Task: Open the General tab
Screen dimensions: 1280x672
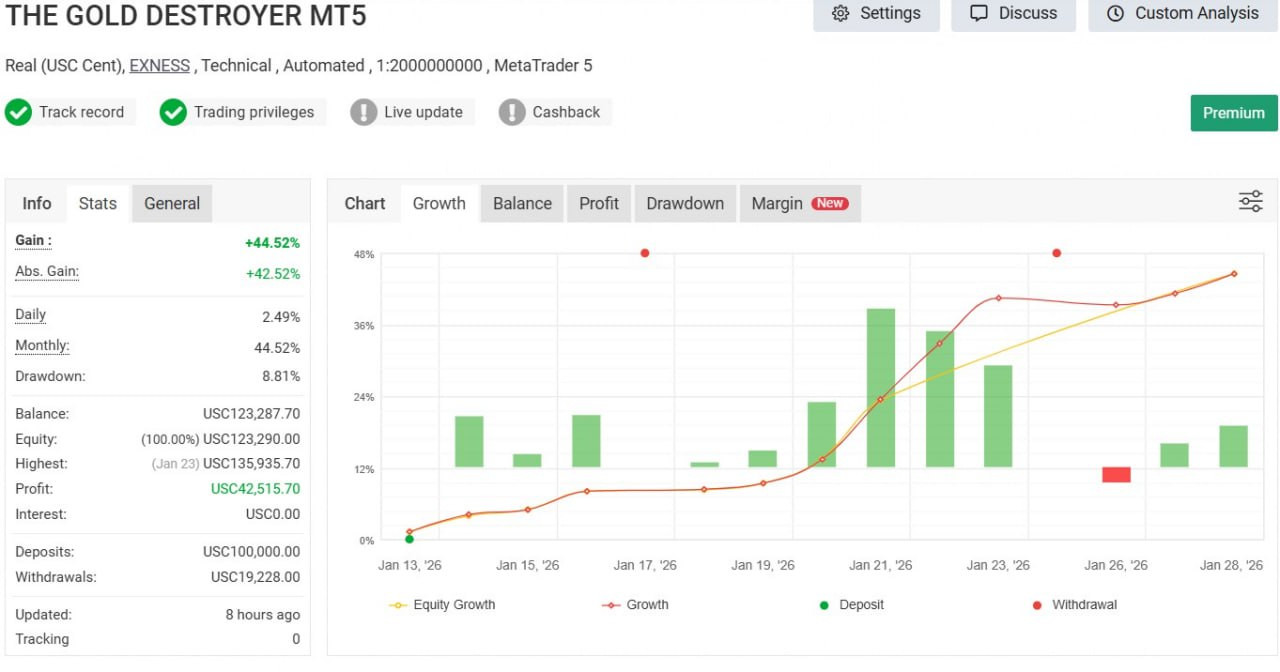Action: [172, 203]
